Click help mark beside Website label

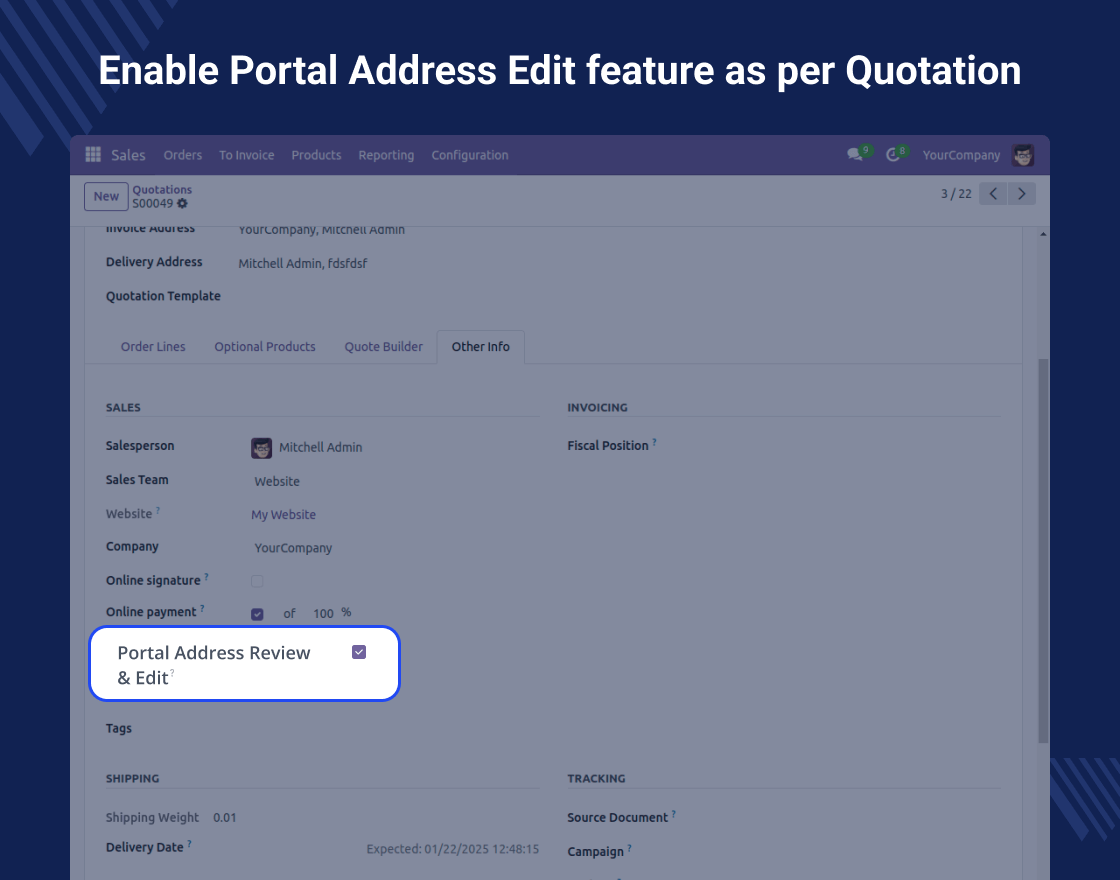point(158,510)
